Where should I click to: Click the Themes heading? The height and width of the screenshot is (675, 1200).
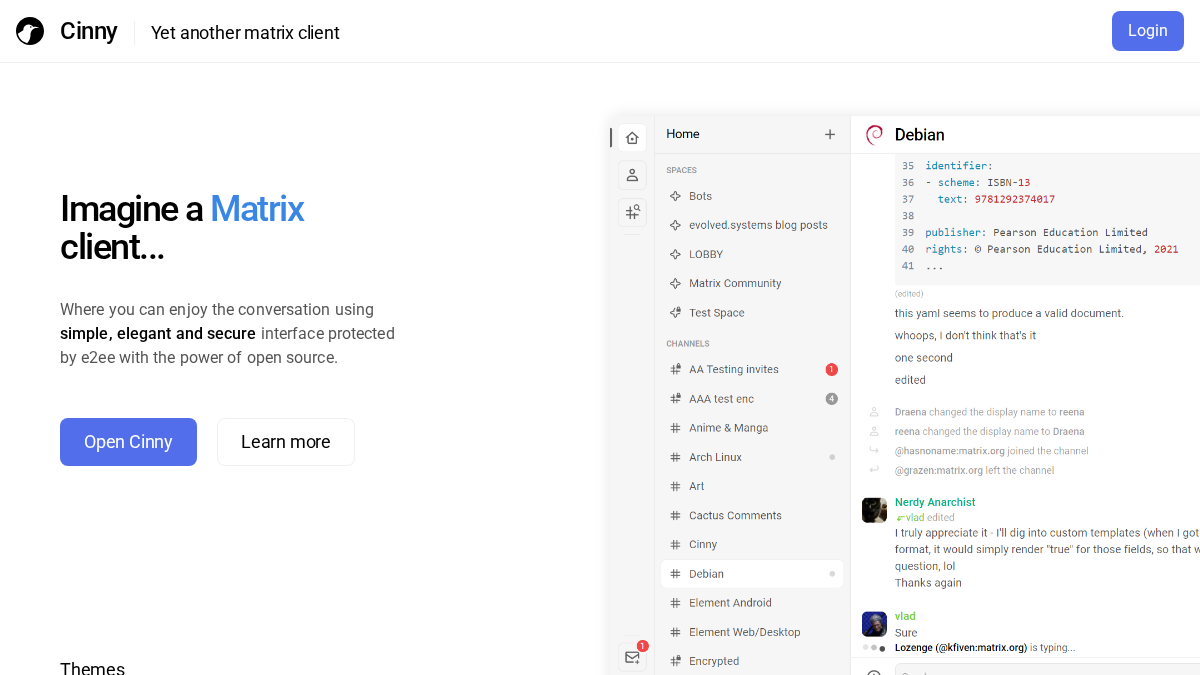(92, 668)
